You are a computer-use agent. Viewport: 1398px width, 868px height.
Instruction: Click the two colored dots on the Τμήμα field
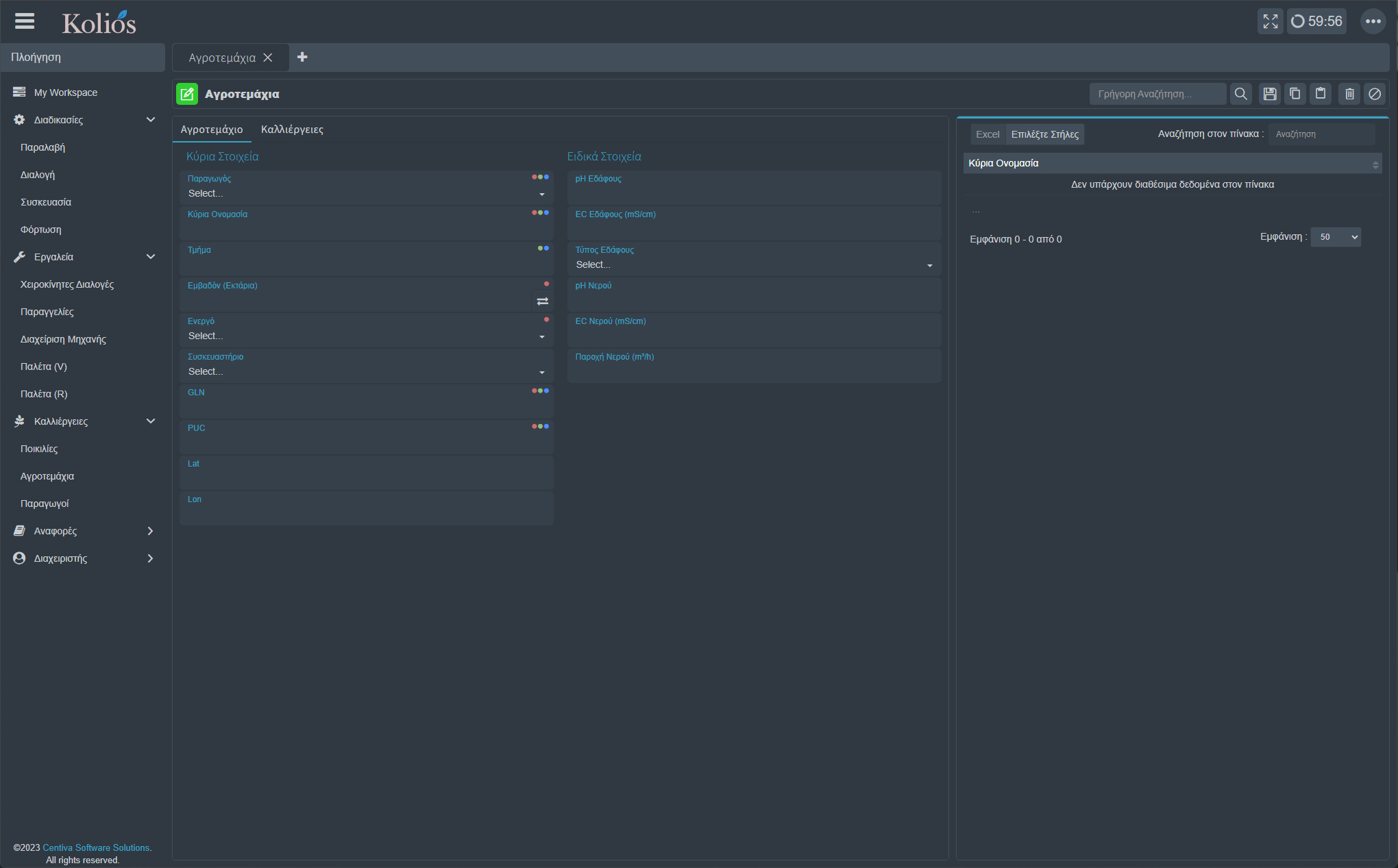click(x=543, y=248)
